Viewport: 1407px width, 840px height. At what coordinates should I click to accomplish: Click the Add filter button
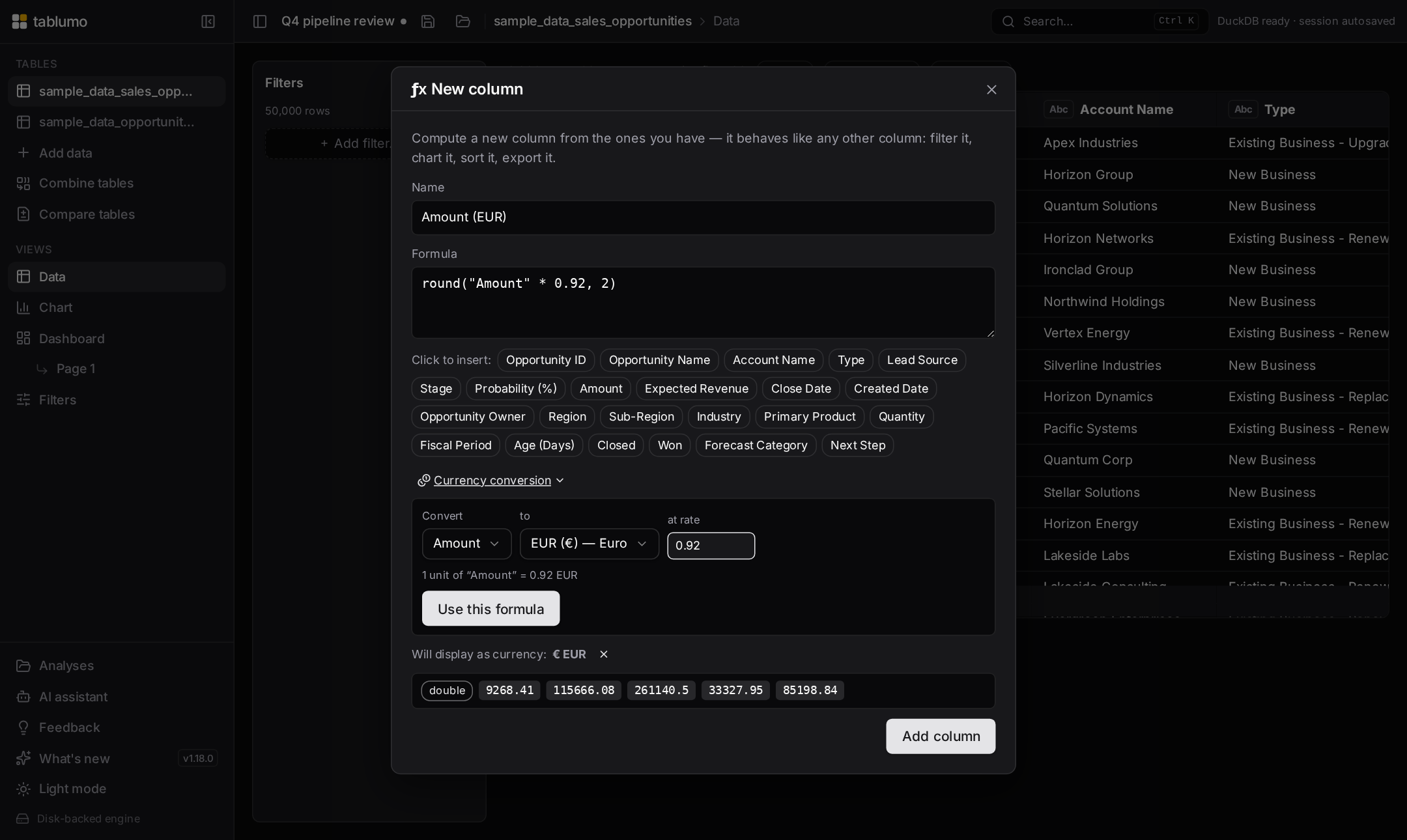[357, 143]
